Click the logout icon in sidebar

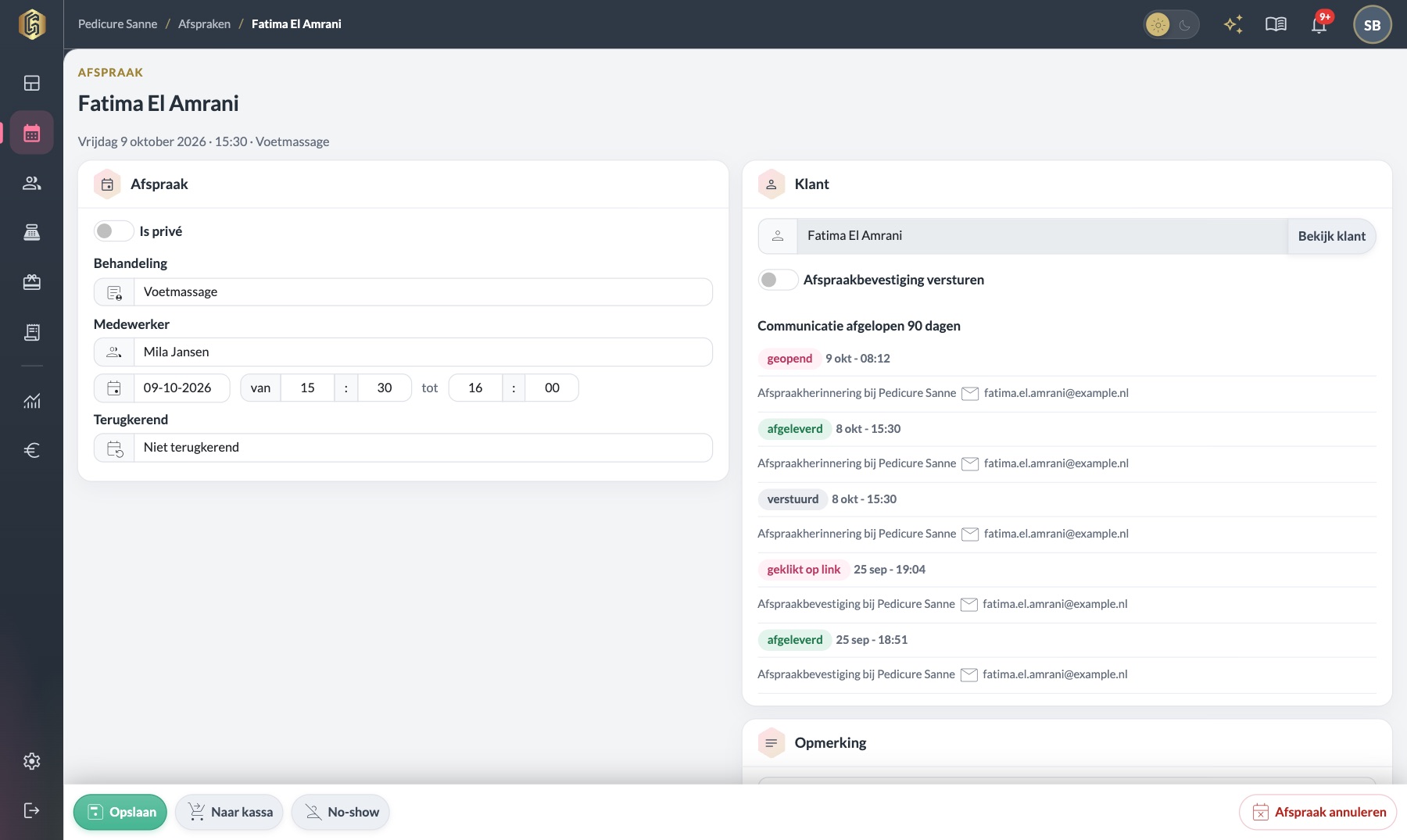point(31,810)
